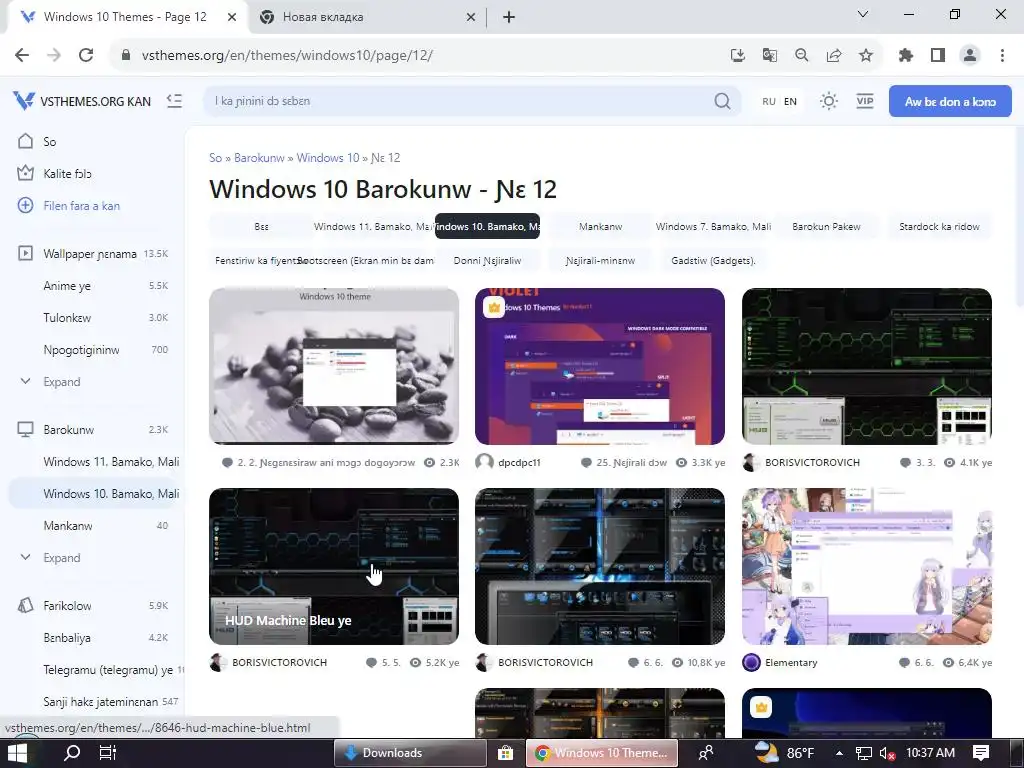Click the plus icon for Filen fara a kan
The width and height of the screenshot is (1024, 768).
tap(25, 205)
